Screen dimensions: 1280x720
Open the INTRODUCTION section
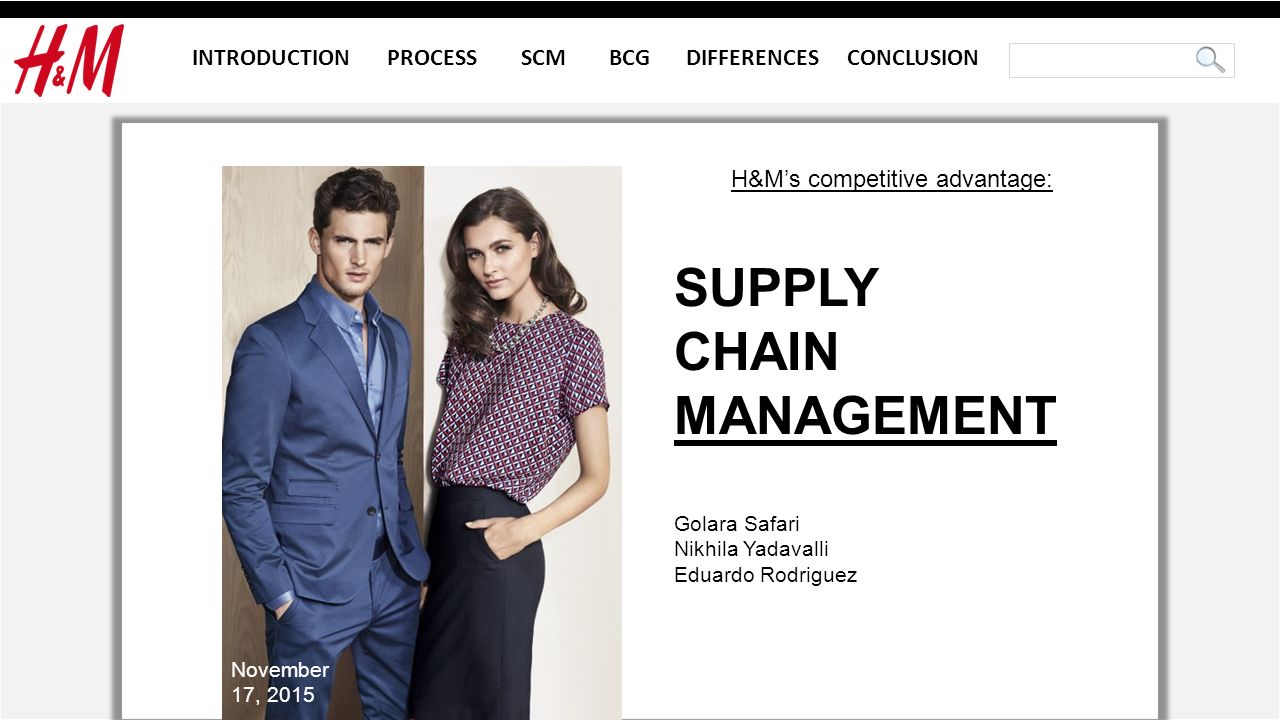click(271, 58)
